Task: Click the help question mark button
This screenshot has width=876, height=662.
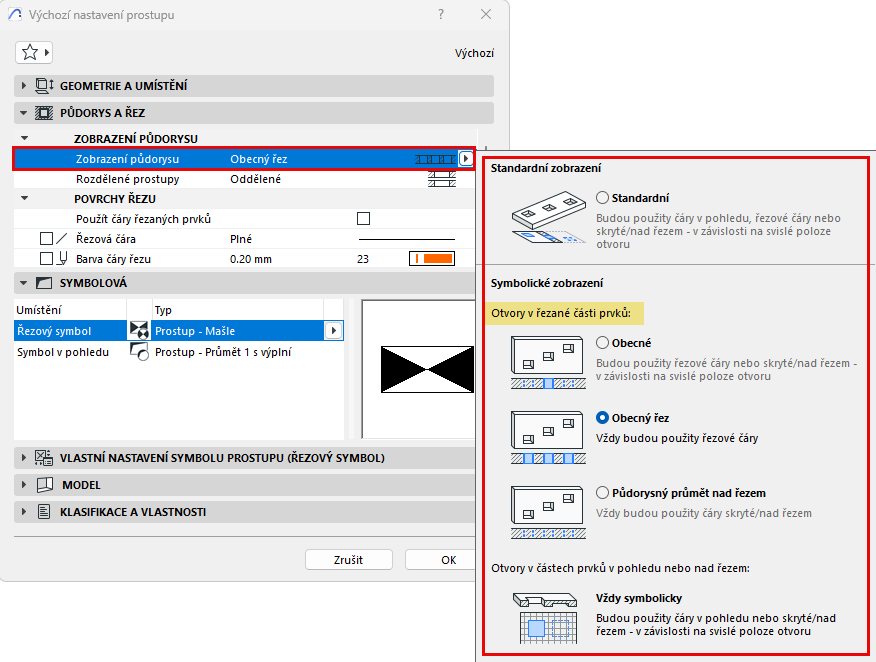Action: (441, 15)
